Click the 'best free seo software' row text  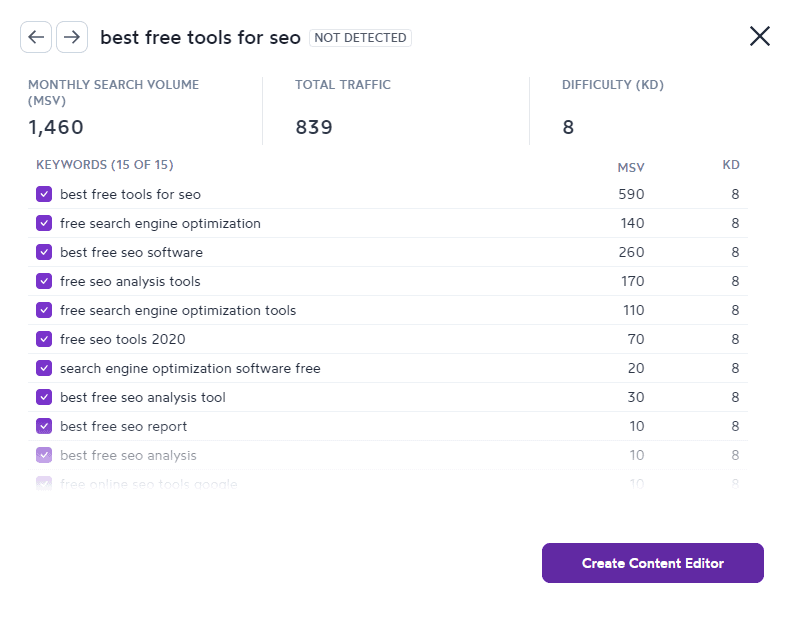tap(131, 252)
